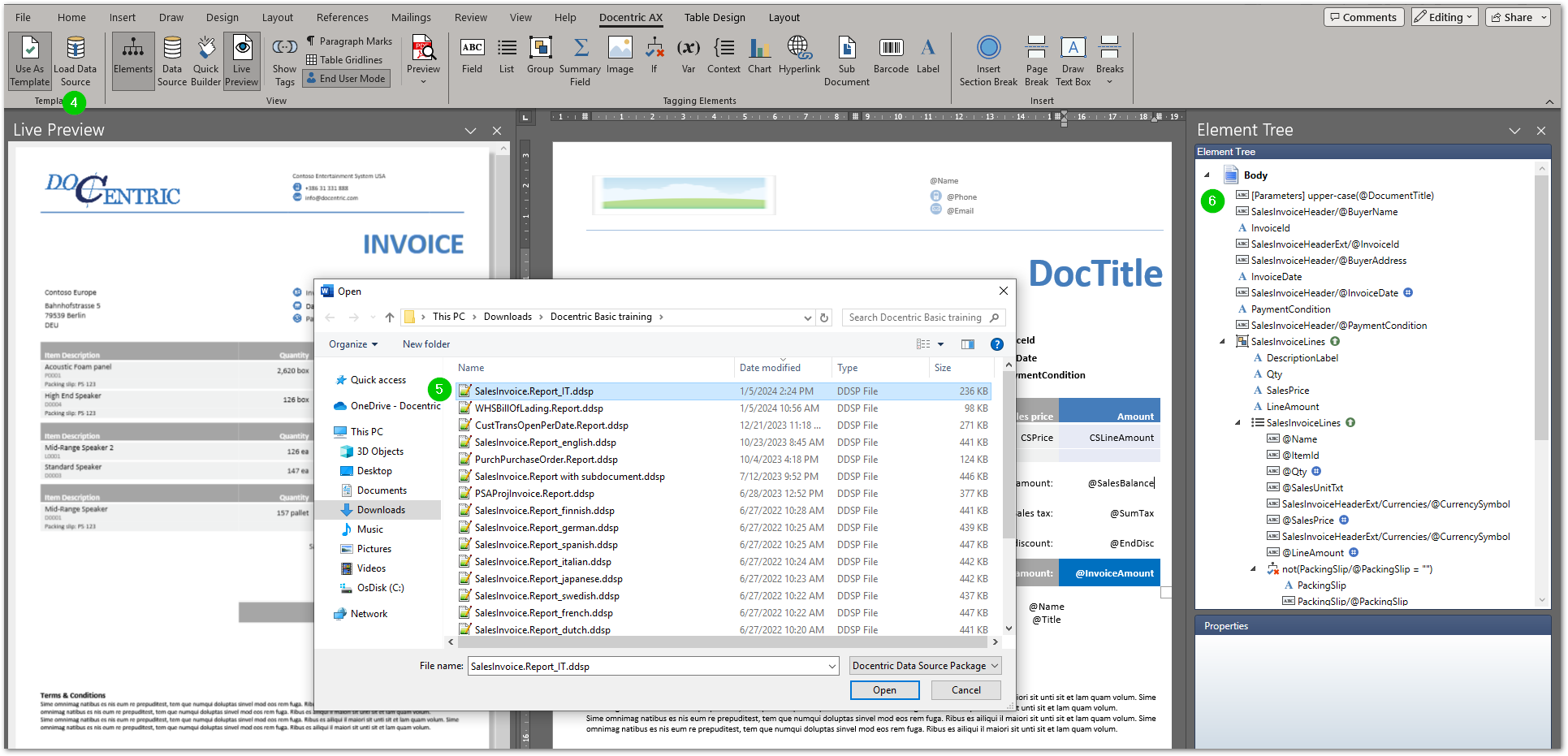Select WHSBillOfLading.Report.ddsp file
The height and width of the screenshot is (756, 1568).
tap(724, 408)
